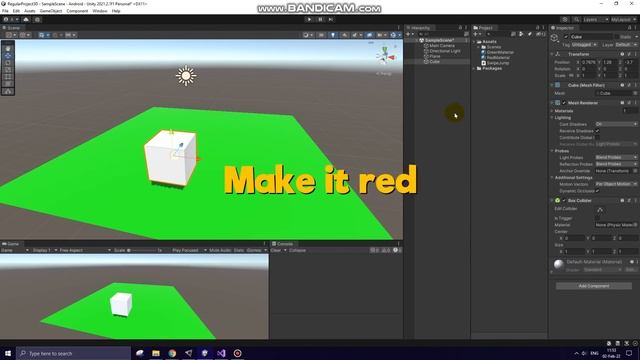The height and width of the screenshot is (360, 640).
Task: Open the Edit menu
Action: [16, 11]
